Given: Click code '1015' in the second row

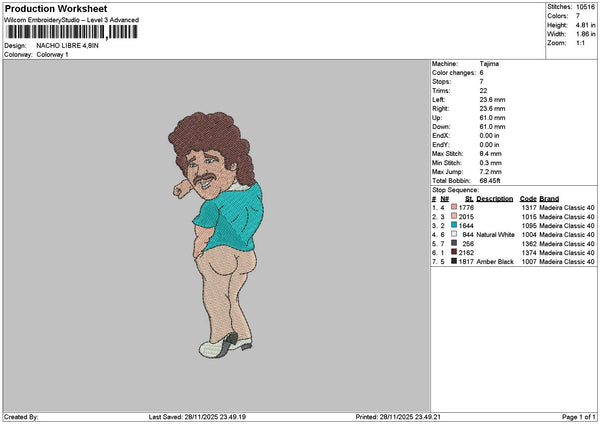Looking at the screenshot, I should coord(529,217).
